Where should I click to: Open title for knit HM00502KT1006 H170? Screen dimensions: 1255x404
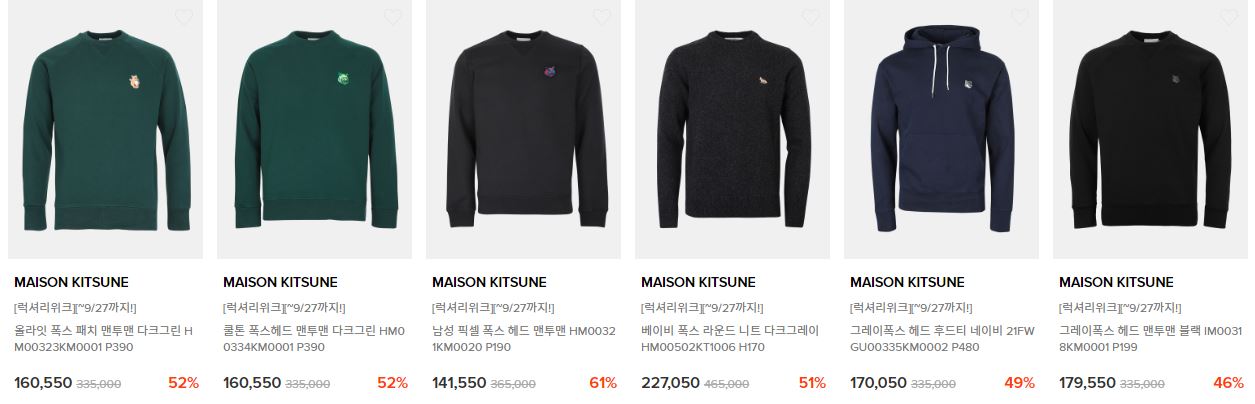(729, 339)
